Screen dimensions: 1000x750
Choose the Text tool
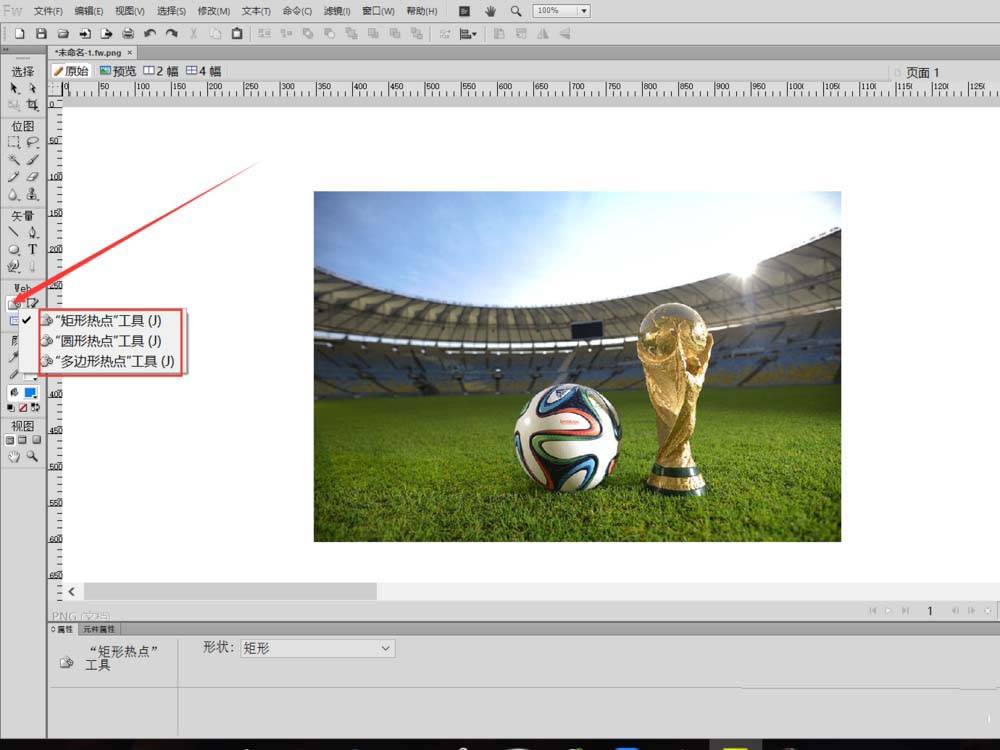click(32, 249)
